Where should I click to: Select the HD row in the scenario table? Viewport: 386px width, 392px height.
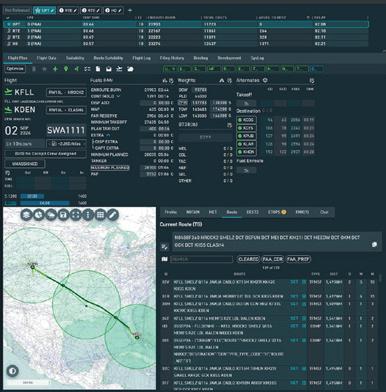tap(186, 44)
